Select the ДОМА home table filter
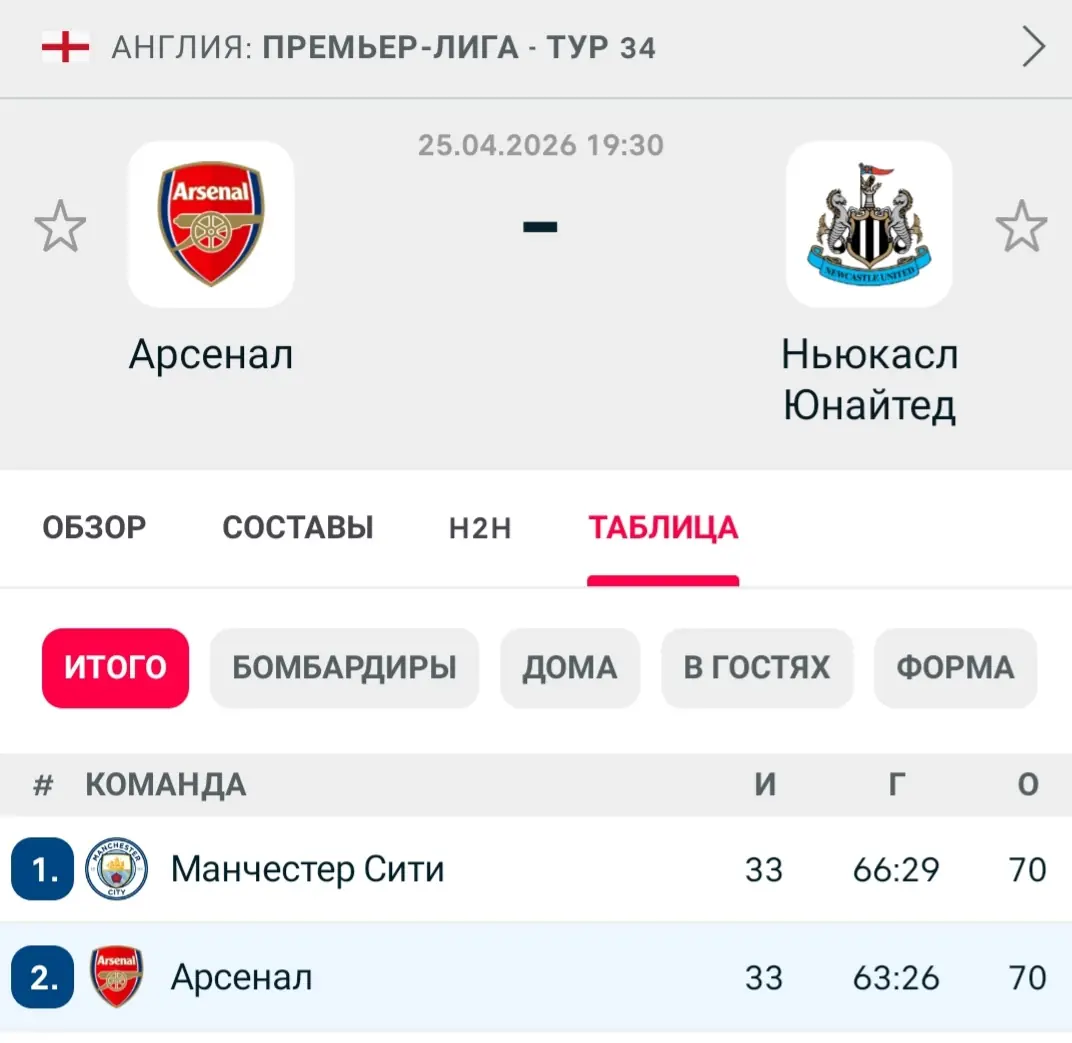 pyautogui.click(x=569, y=668)
